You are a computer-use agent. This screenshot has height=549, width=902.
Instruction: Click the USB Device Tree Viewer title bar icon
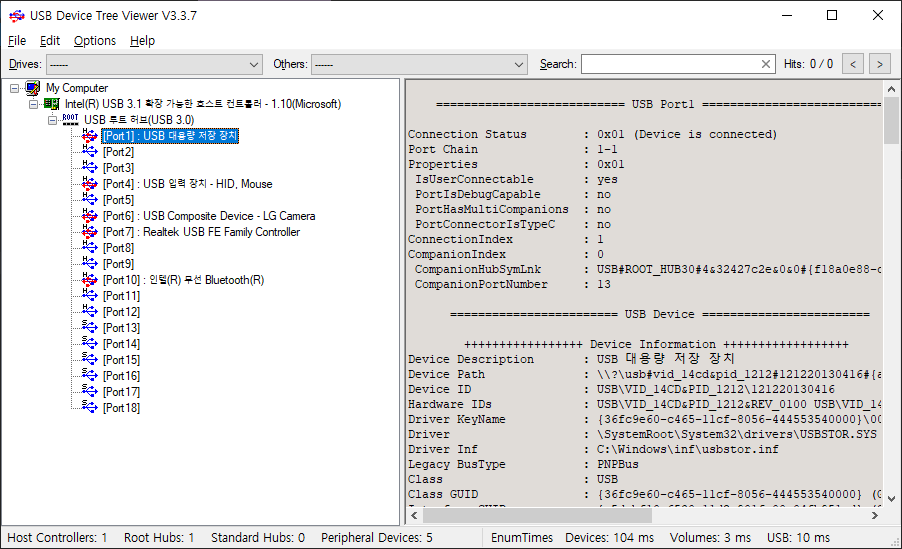coord(17,16)
